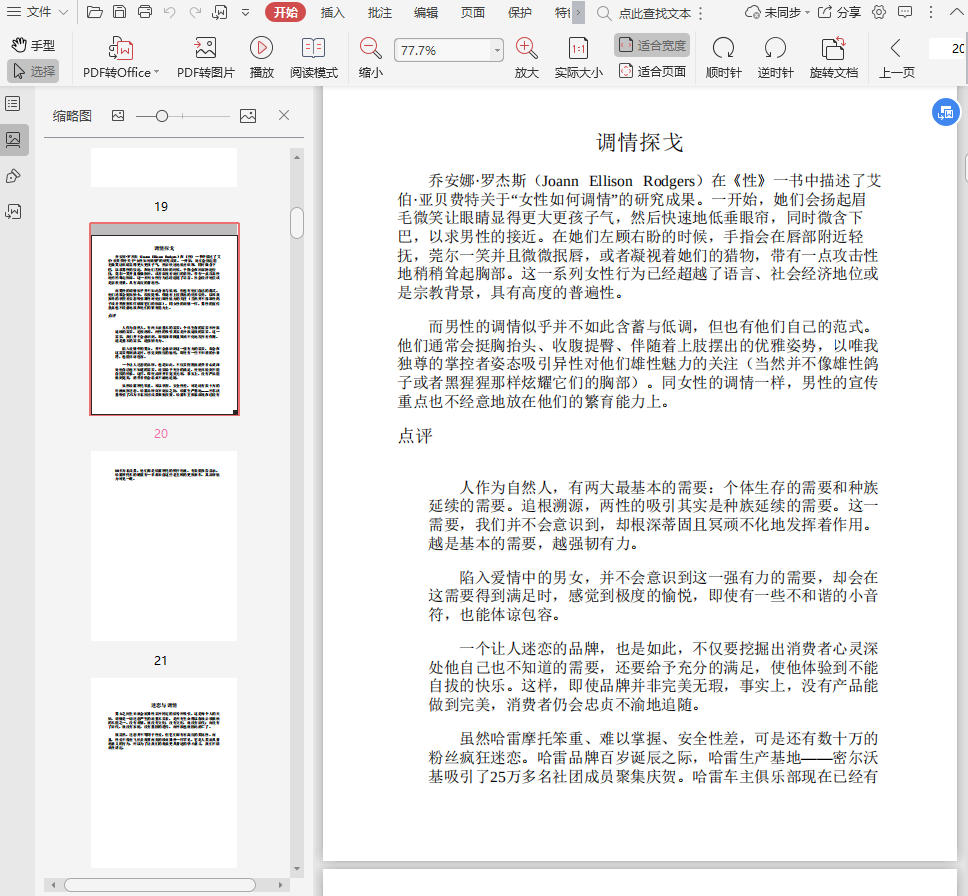Toggle 适合页面 fit page

653,72
